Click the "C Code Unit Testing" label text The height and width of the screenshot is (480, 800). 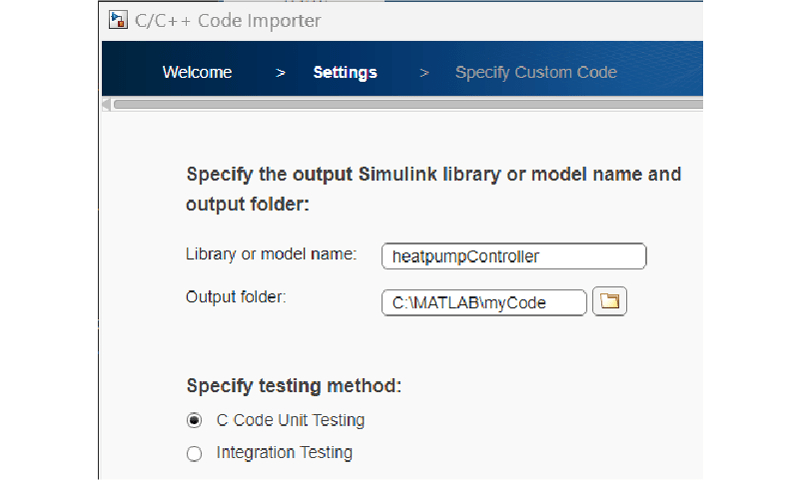click(290, 420)
